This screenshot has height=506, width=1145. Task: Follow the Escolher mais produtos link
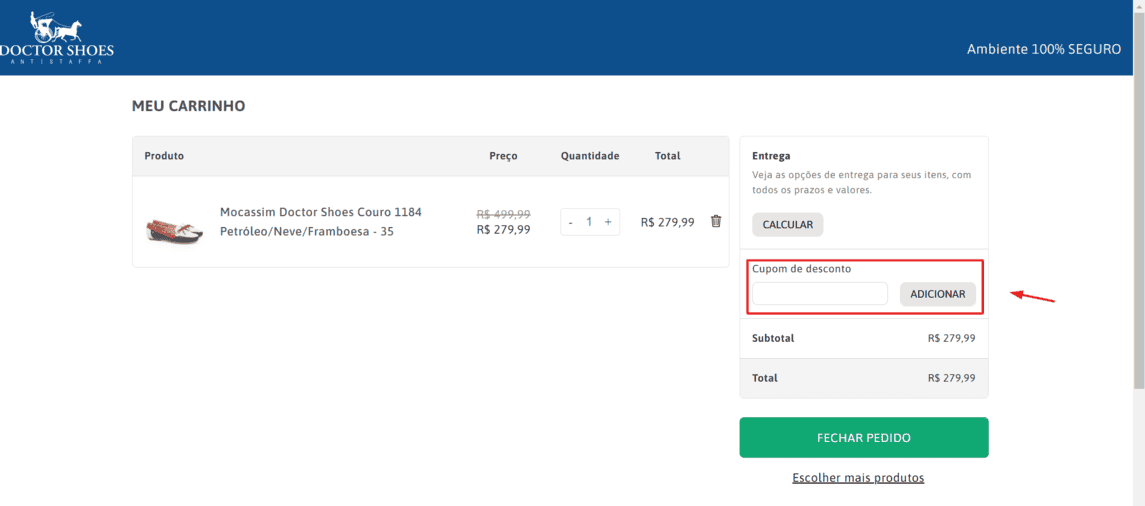(858, 478)
